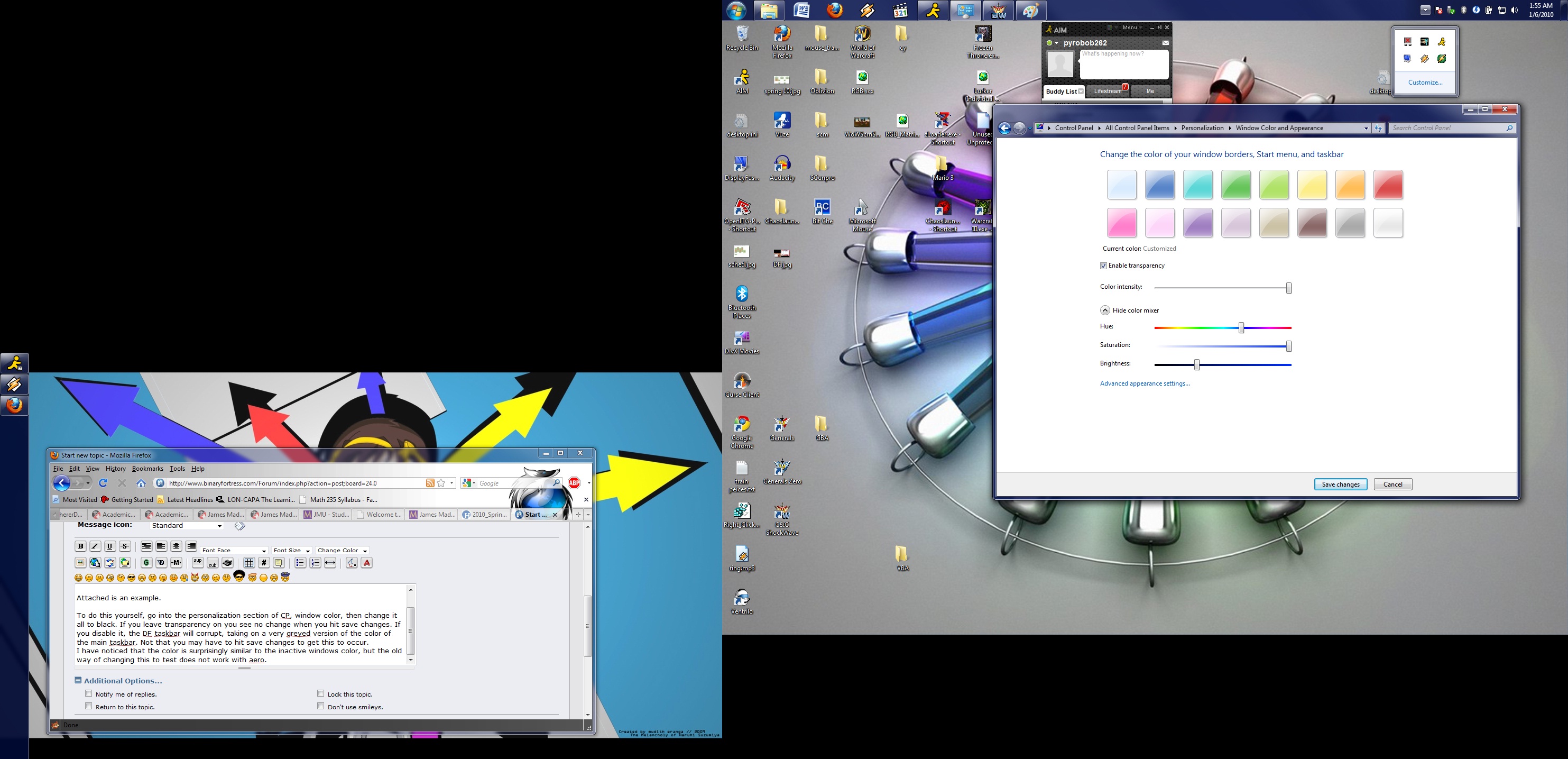This screenshot has width=1568, height=759.
Task: Click Save changes button
Action: click(x=1340, y=484)
